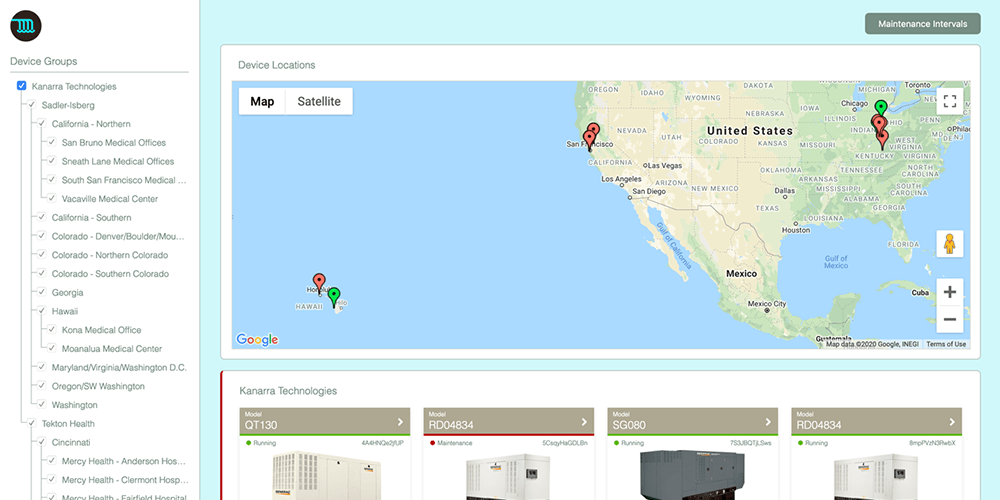Click the 'Kanarra Technologies' section heading
Screen dimensions: 1000x500
pos(288,390)
